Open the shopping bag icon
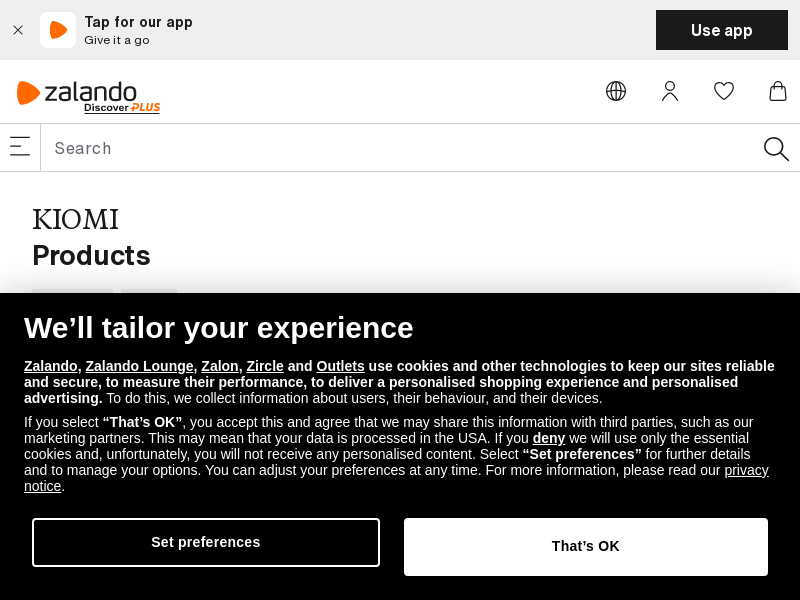 (778, 91)
